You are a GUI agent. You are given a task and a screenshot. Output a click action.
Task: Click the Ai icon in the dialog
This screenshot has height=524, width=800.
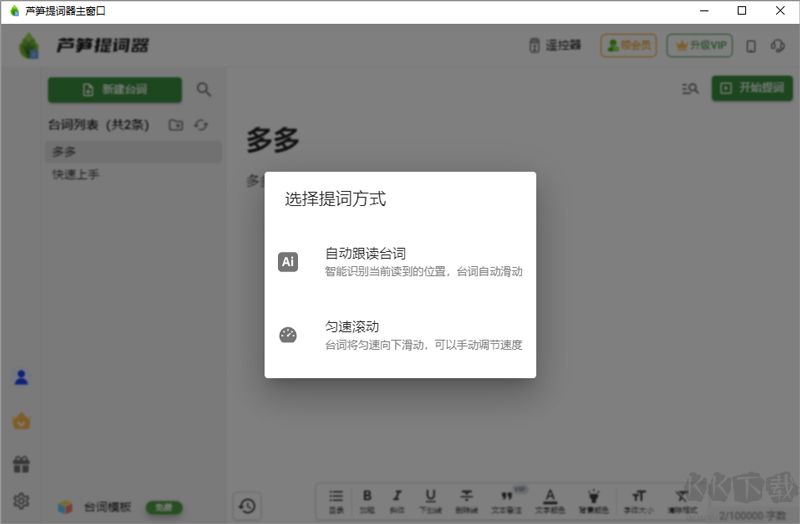(x=288, y=262)
